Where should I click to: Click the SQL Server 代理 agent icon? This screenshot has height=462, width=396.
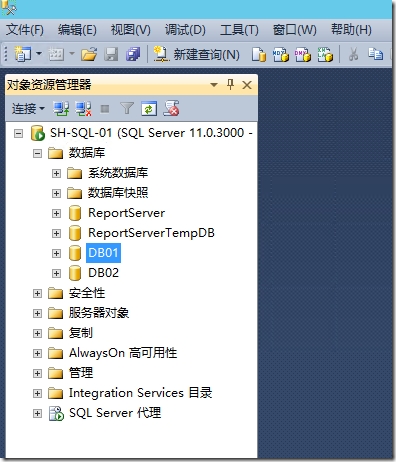(56, 414)
